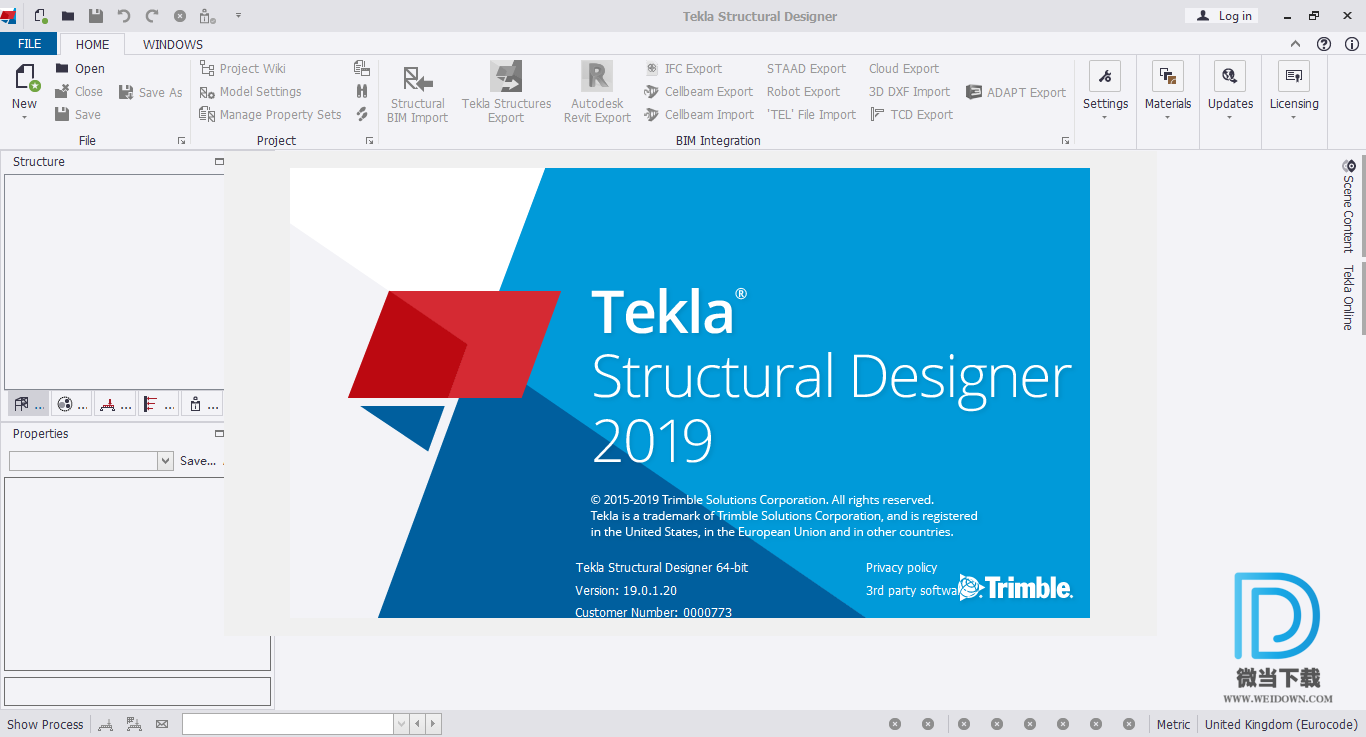Click Show Process in the status bar
Image resolution: width=1366 pixels, height=737 pixels.
(x=45, y=725)
